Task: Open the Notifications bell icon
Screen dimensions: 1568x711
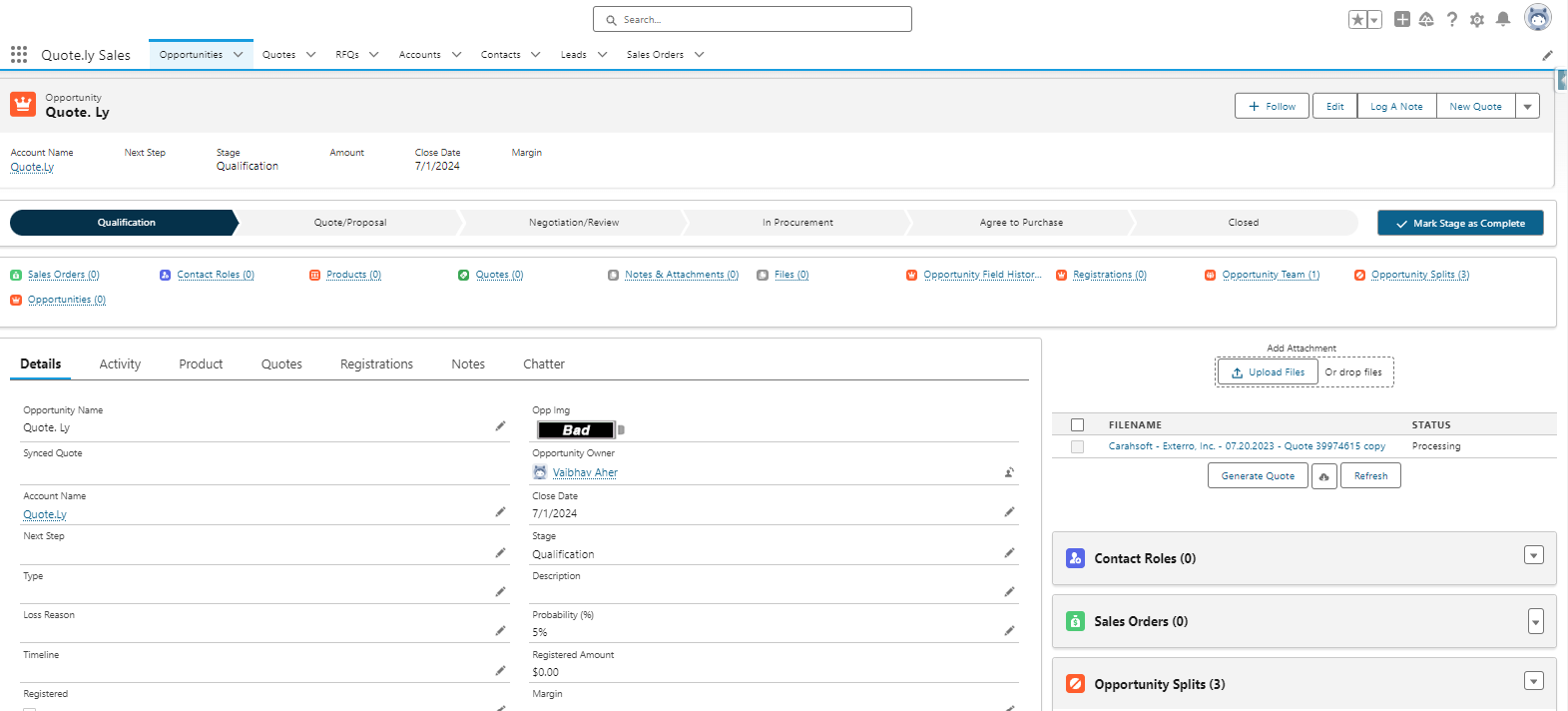Action: pos(1503,19)
